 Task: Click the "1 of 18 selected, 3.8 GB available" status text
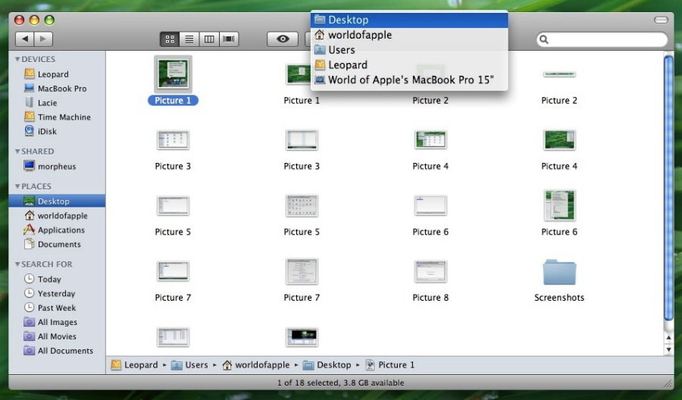coord(341,383)
